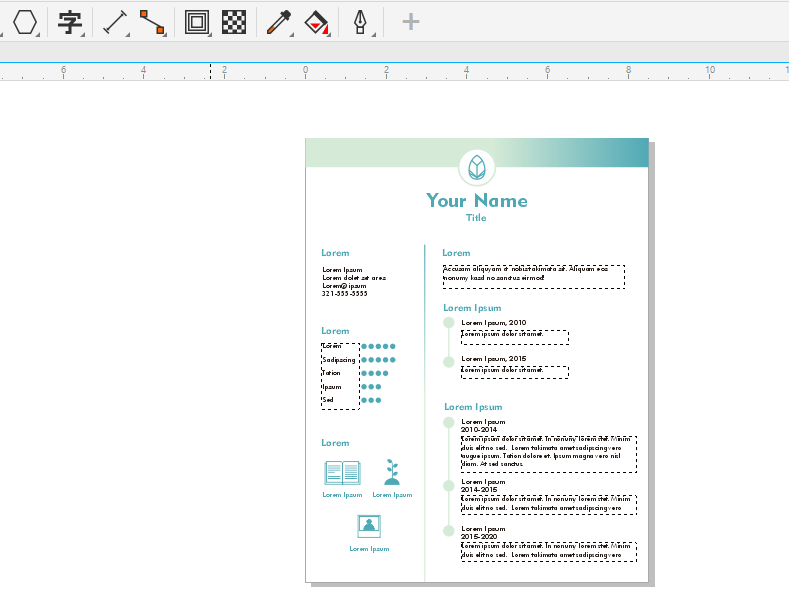Viewport: 789px width, 614px height.
Task: Select the Transparency checkerboard tool
Action: (x=234, y=23)
